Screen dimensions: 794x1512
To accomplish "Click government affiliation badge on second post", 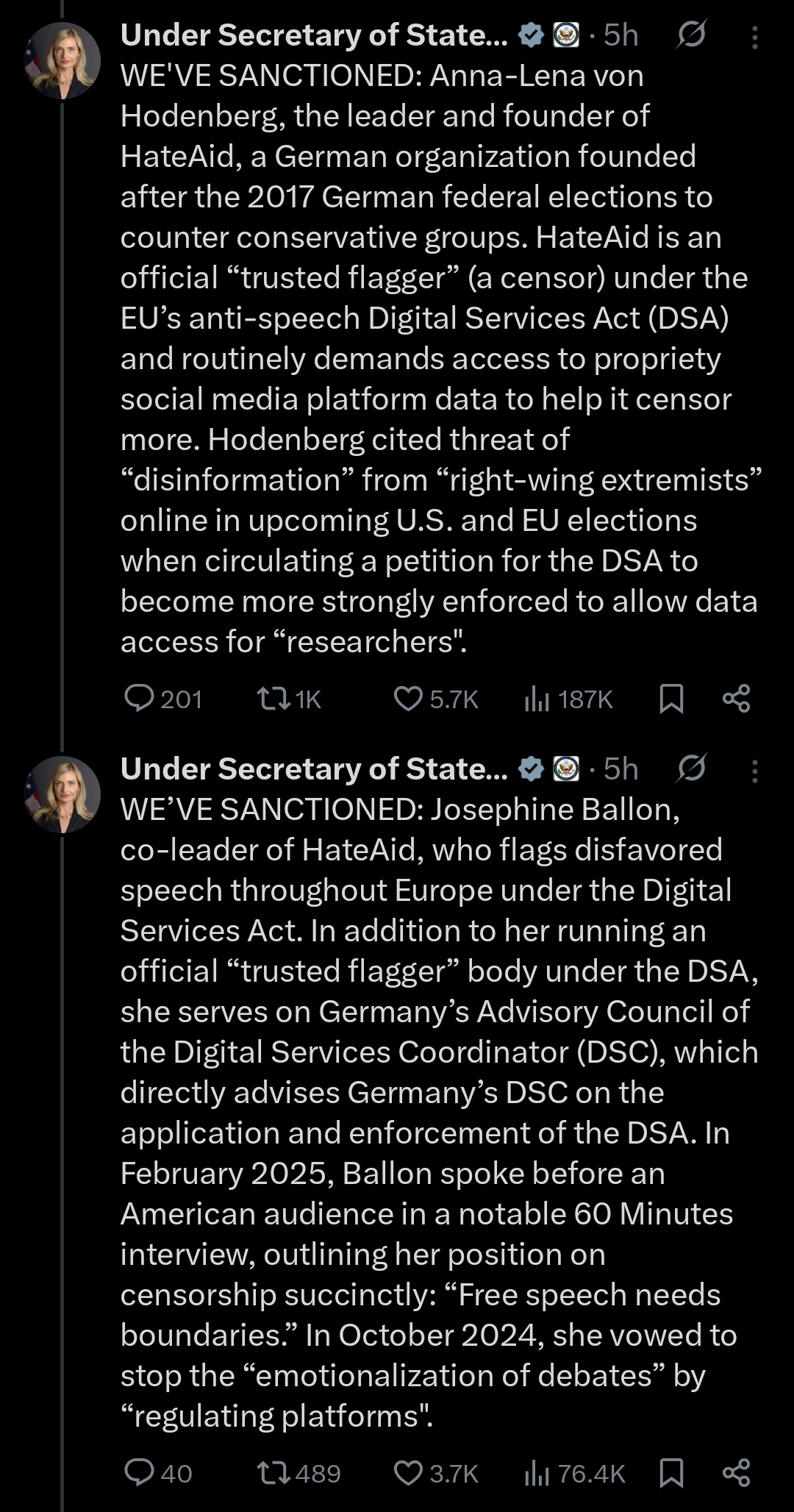I will point(565,769).
